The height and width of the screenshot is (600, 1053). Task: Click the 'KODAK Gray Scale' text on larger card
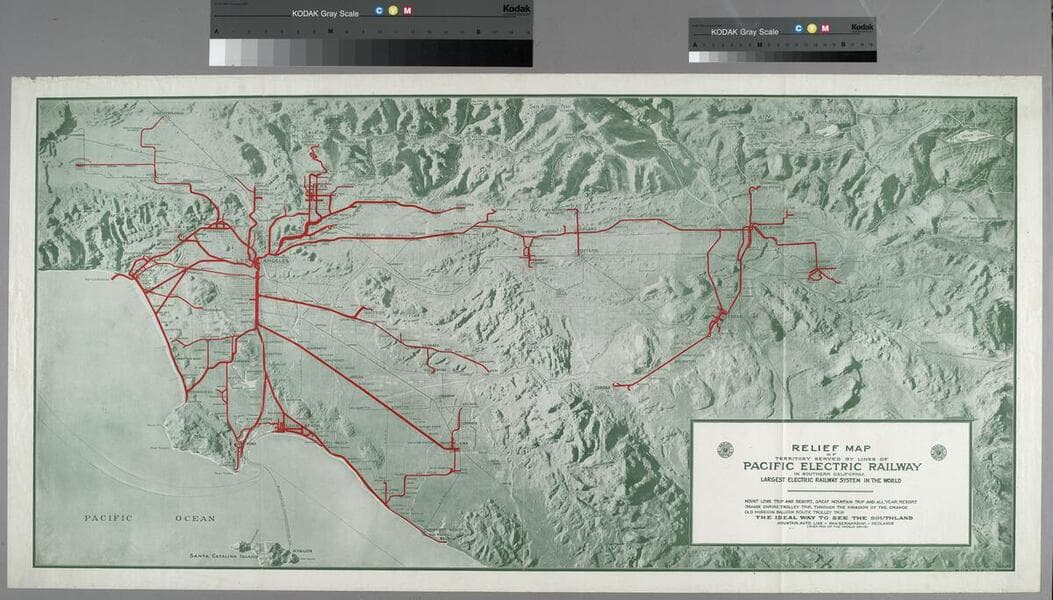pos(325,13)
